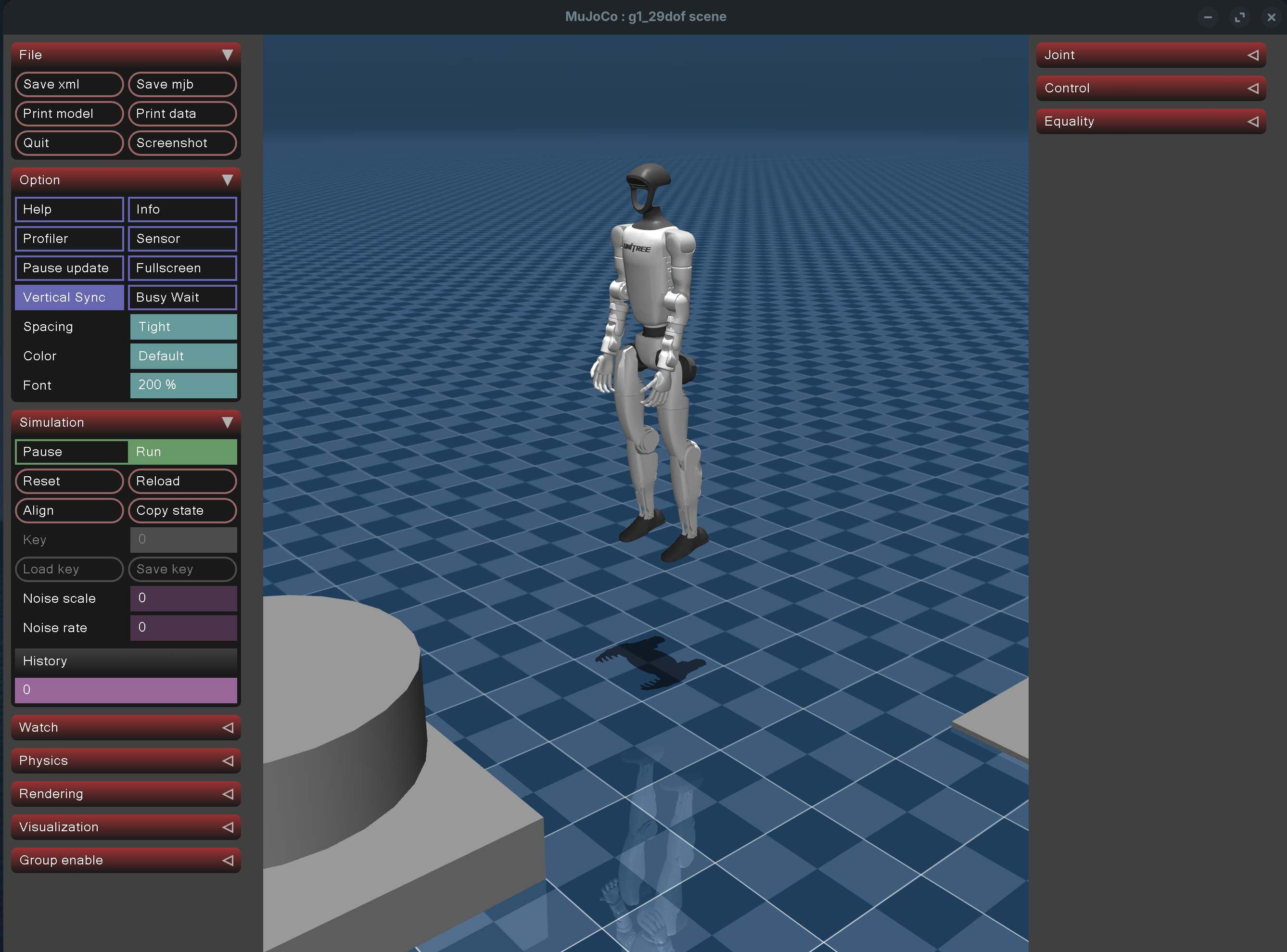Toggle Pause update option
Screen dimensions: 1287x952
pyautogui.click(x=69, y=268)
